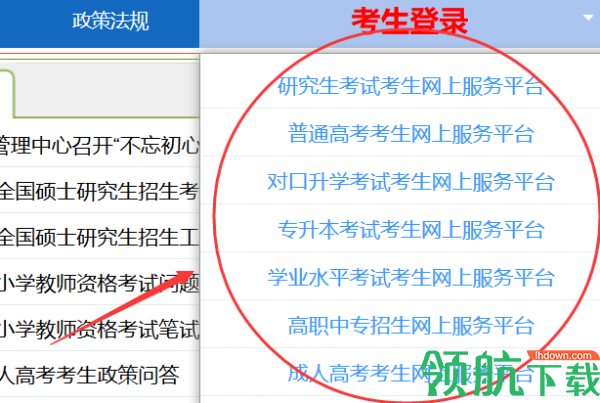Expand the dropdown arrow beside 考生登录

tap(588, 17)
